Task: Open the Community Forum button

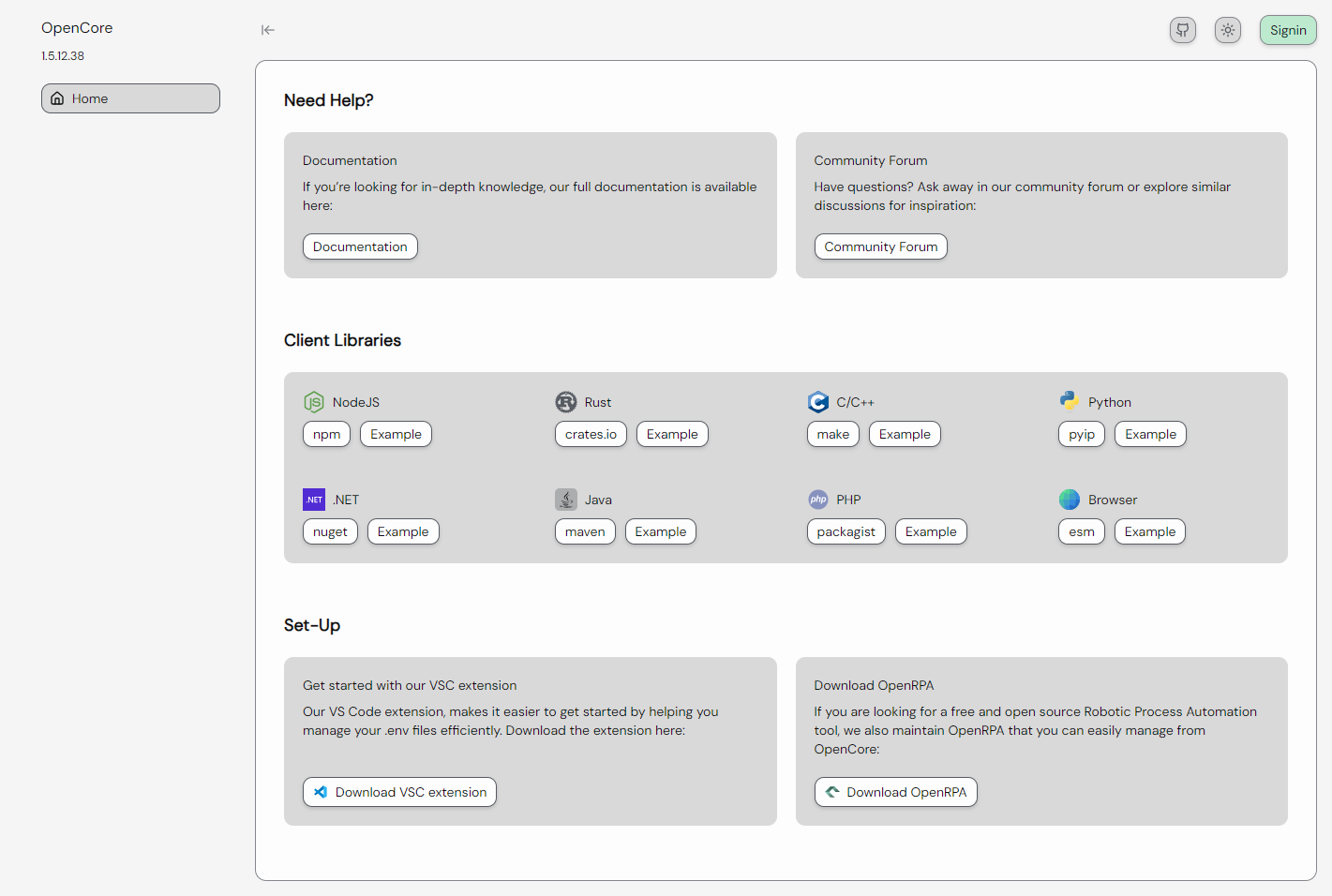Action: pyautogui.click(x=880, y=246)
